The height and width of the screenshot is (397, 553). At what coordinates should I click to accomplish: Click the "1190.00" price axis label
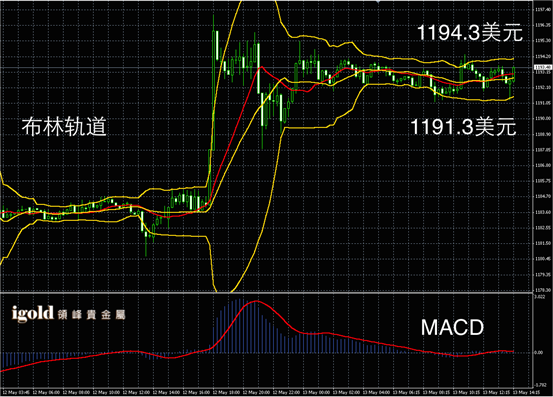click(x=542, y=119)
